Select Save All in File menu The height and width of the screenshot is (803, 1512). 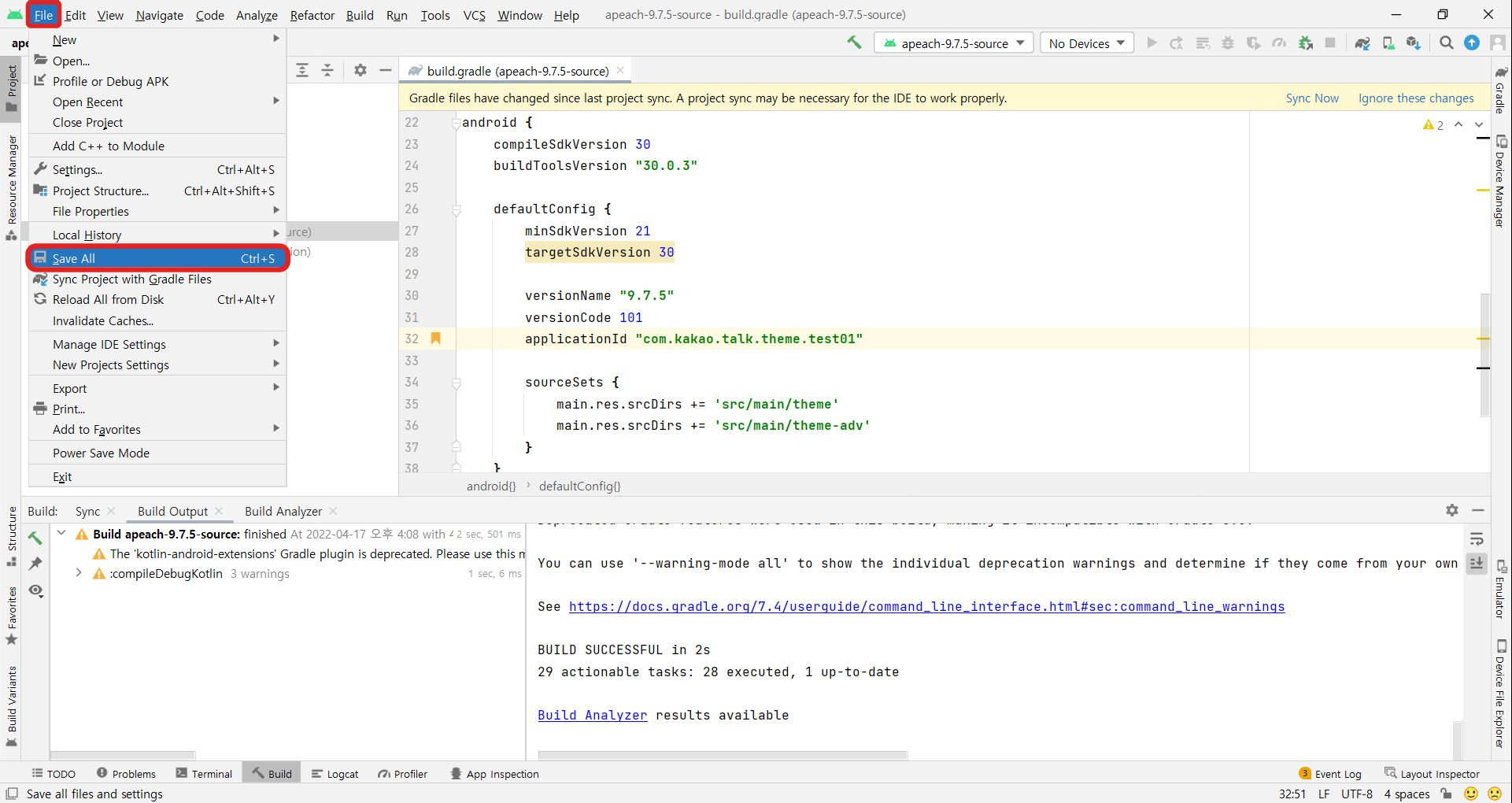pos(157,258)
